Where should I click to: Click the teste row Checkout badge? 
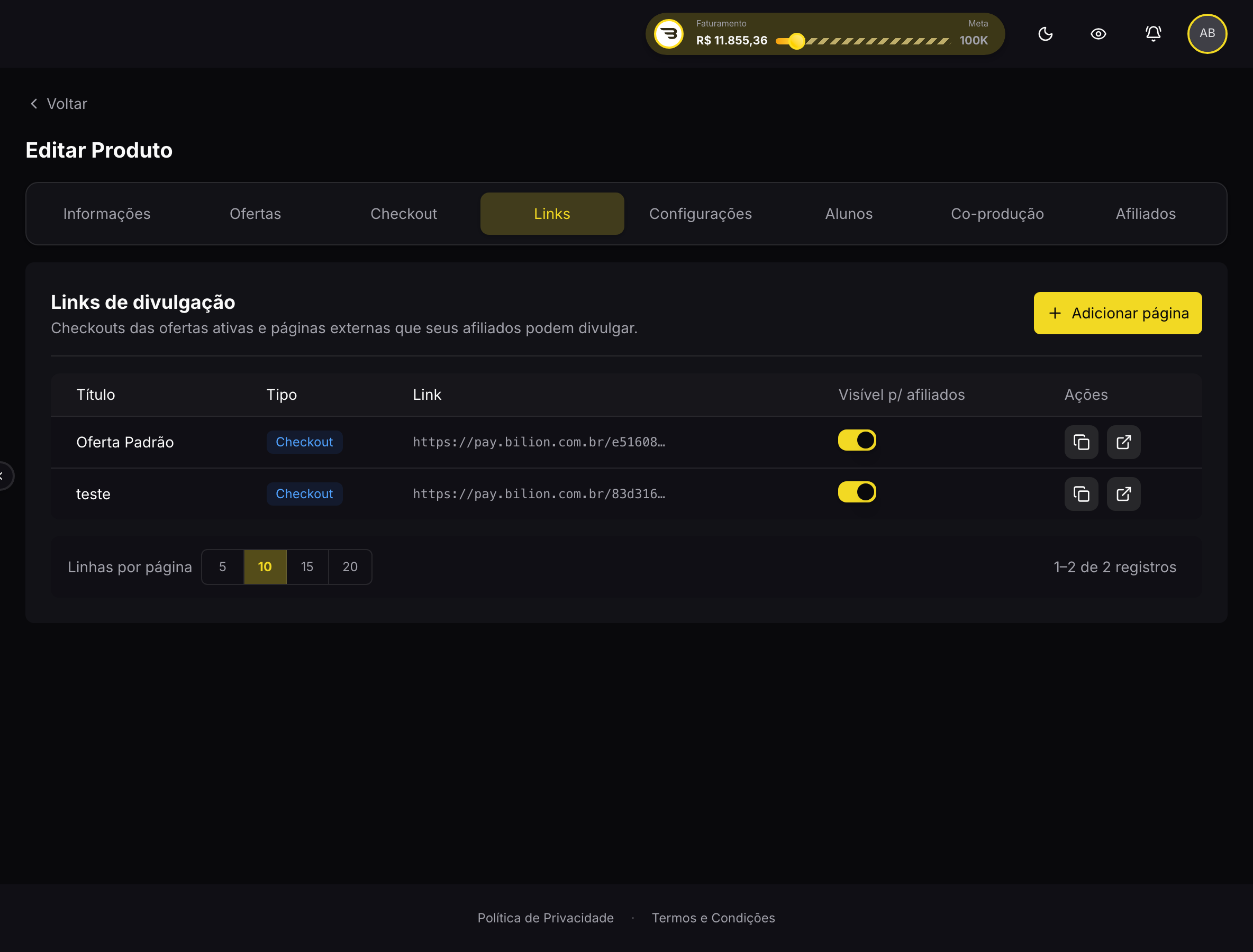[304, 494]
